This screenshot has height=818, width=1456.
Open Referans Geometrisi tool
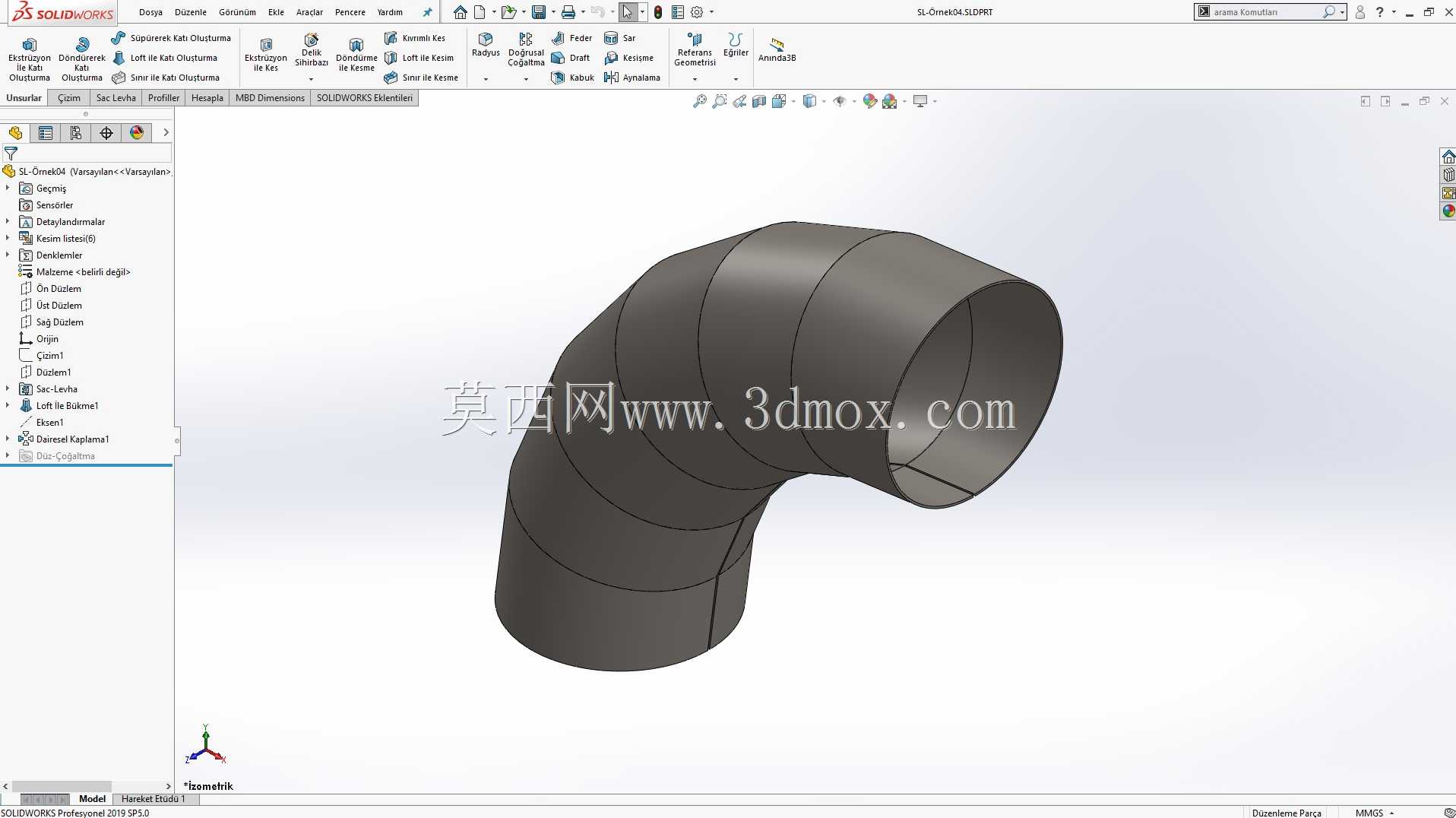coord(695,50)
